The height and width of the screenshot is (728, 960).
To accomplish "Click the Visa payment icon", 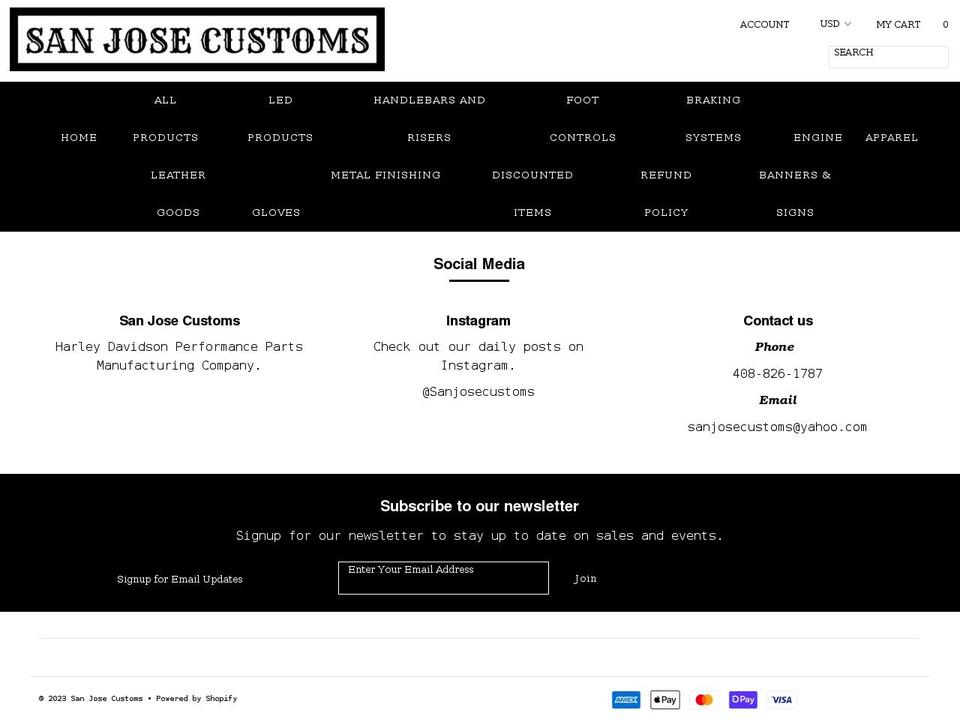I will [x=782, y=699].
